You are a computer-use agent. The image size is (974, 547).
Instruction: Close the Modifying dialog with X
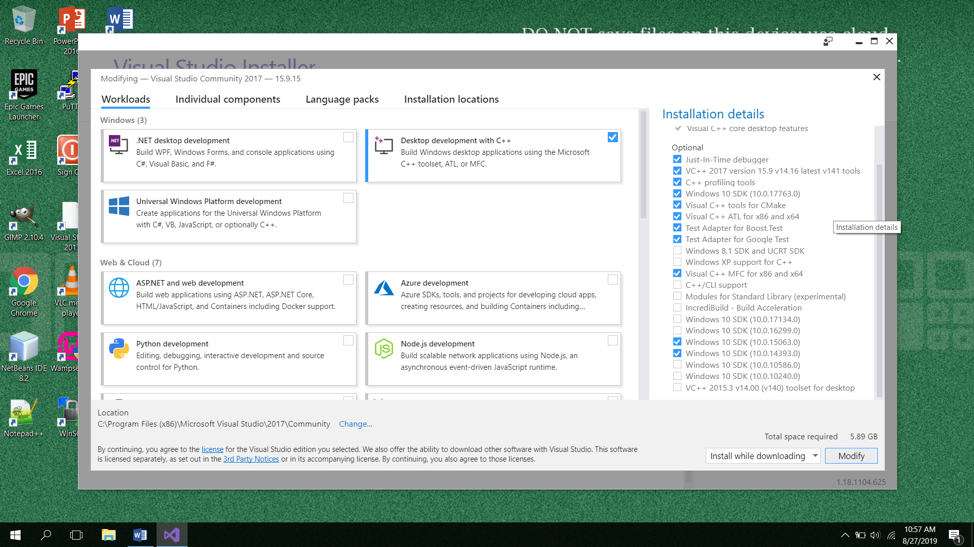tap(876, 77)
